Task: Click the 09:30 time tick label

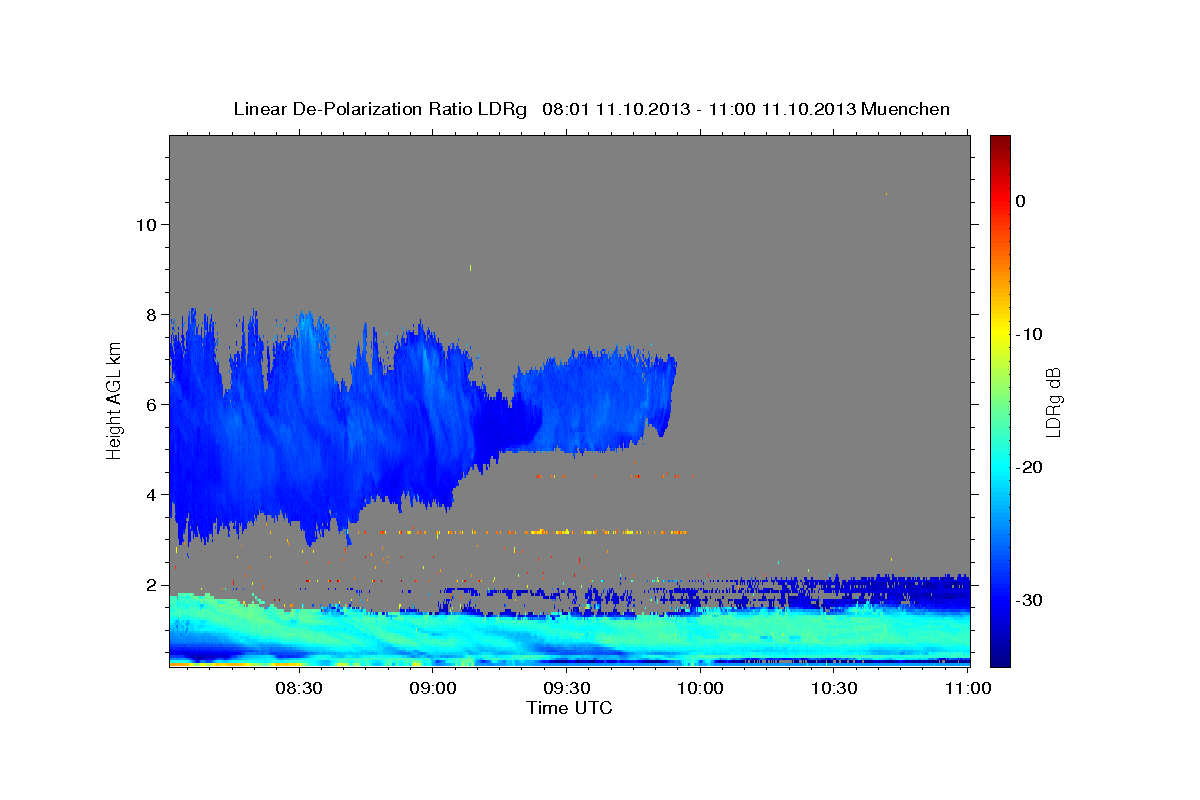Action: (x=566, y=688)
